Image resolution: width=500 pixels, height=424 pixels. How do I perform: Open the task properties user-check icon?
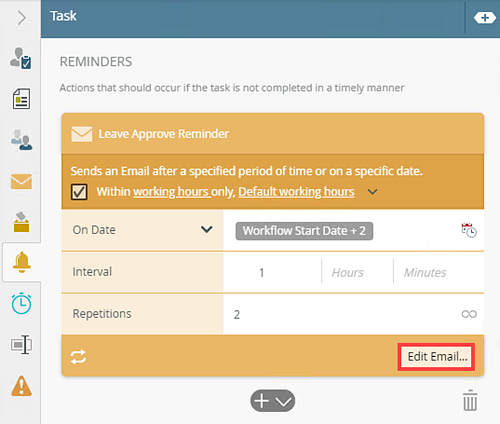[21, 58]
